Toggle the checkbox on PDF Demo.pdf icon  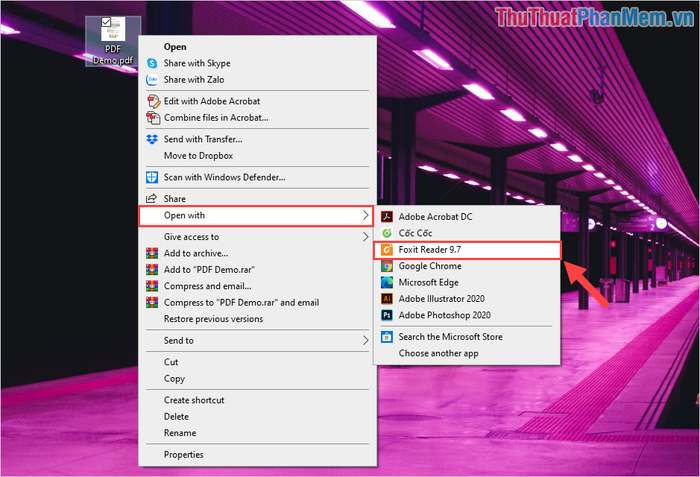click(106, 22)
